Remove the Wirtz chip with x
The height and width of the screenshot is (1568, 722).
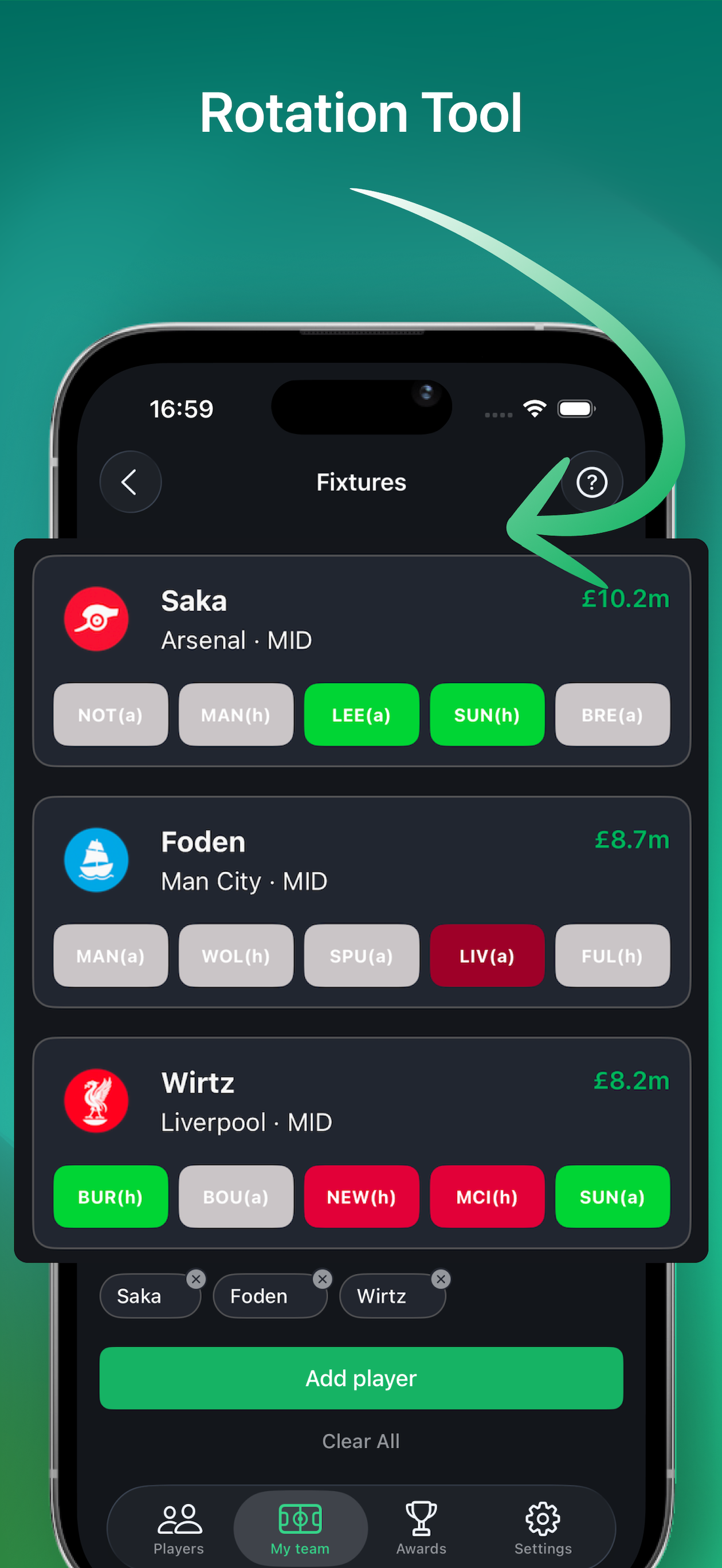[441, 1279]
